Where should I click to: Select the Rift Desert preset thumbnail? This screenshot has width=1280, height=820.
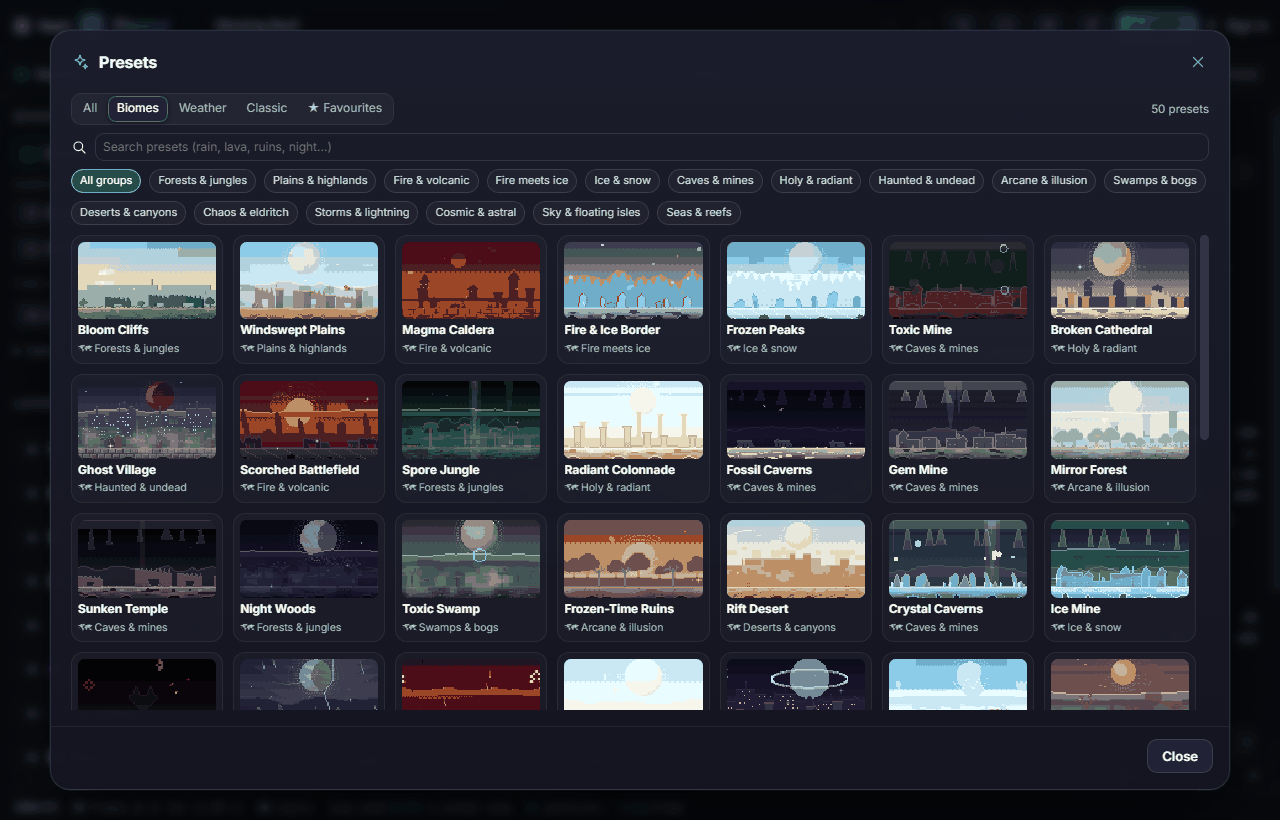click(796, 559)
